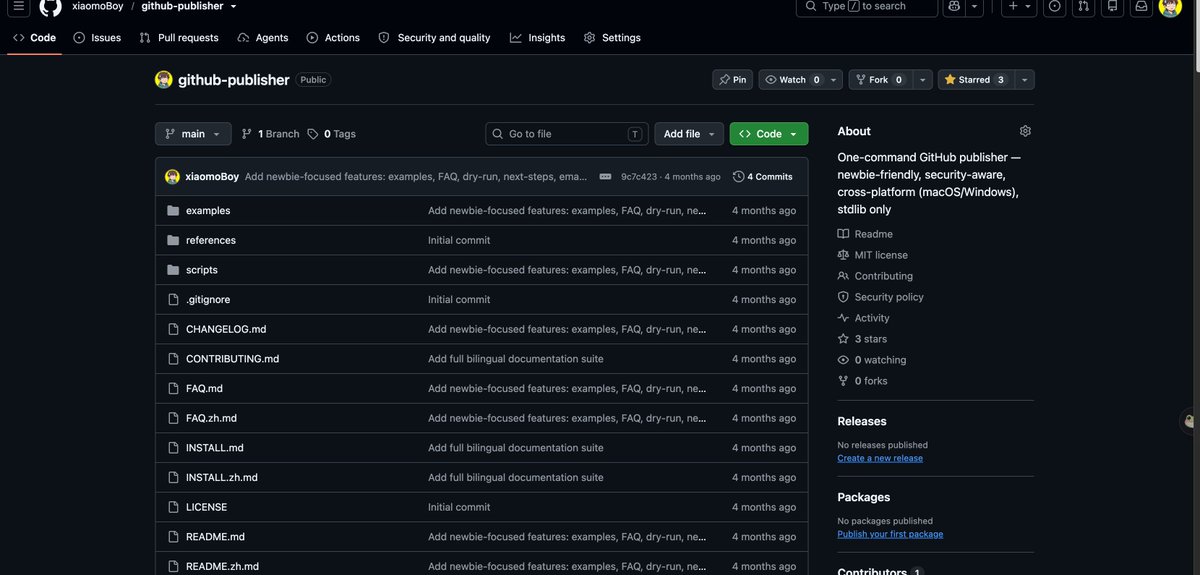Open the Insights tab
This screenshot has height=575, width=1200.
(538, 38)
